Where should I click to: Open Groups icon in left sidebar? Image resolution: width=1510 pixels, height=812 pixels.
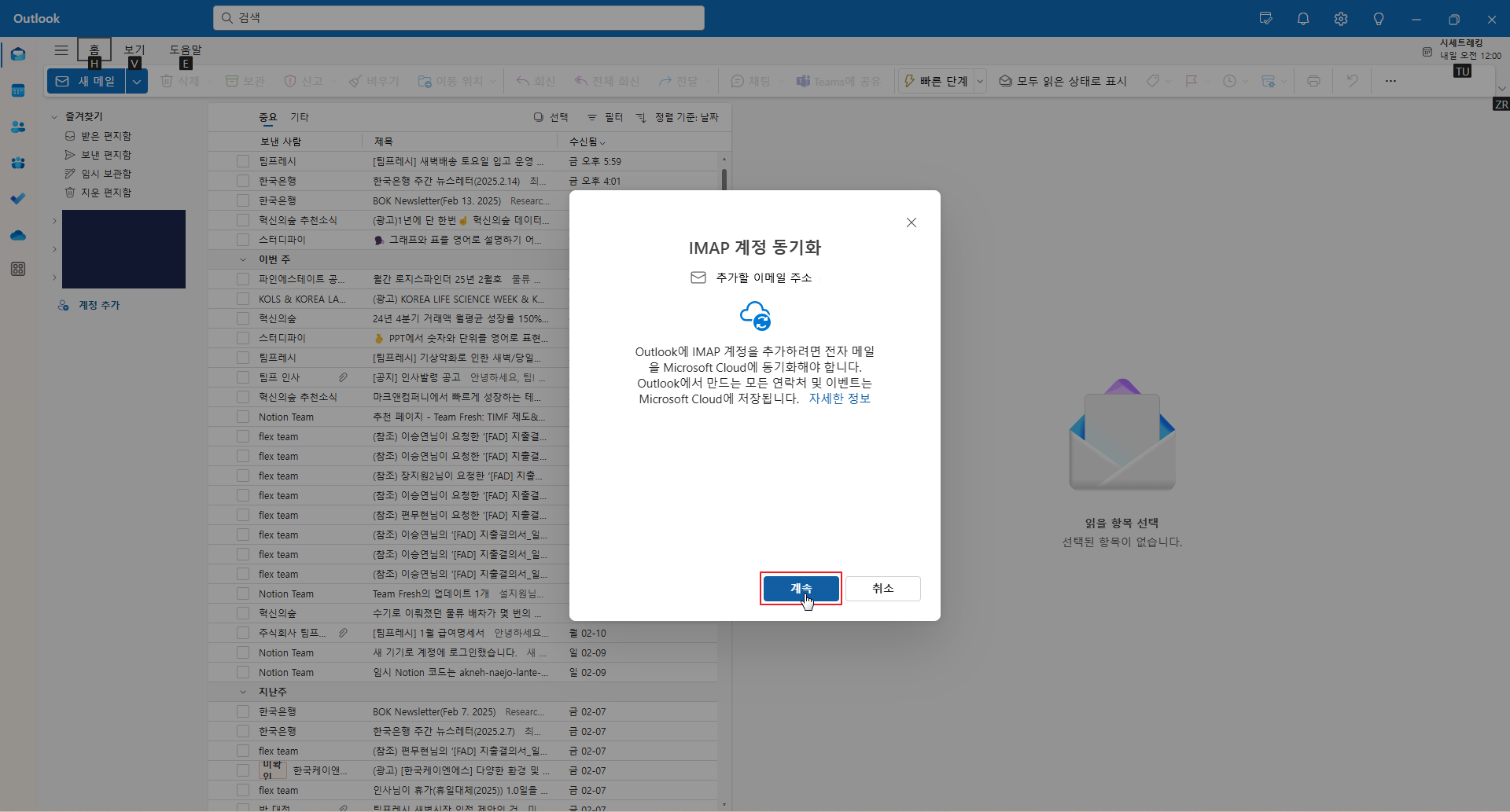(18, 163)
